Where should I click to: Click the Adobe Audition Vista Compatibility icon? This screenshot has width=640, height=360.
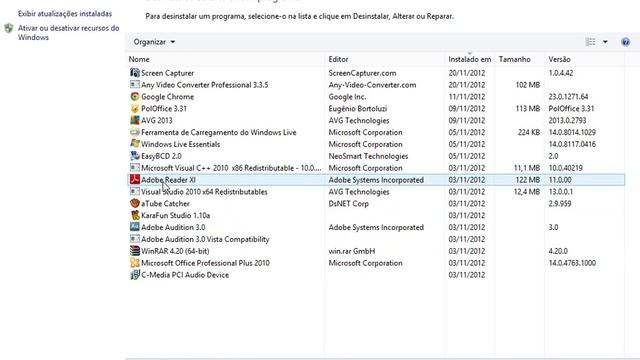[135, 238]
